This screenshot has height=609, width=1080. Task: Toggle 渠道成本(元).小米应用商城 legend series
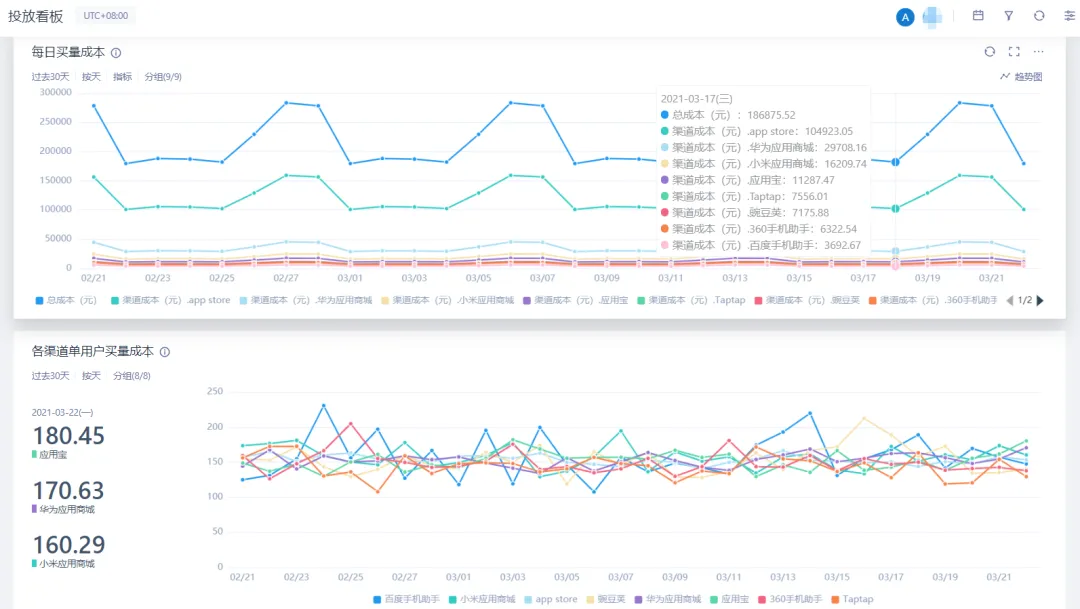click(448, 300)
